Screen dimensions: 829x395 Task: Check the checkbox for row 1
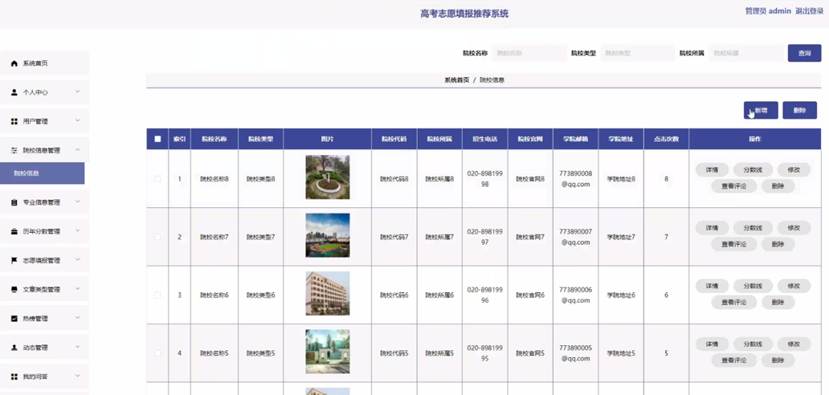(158, 179)
